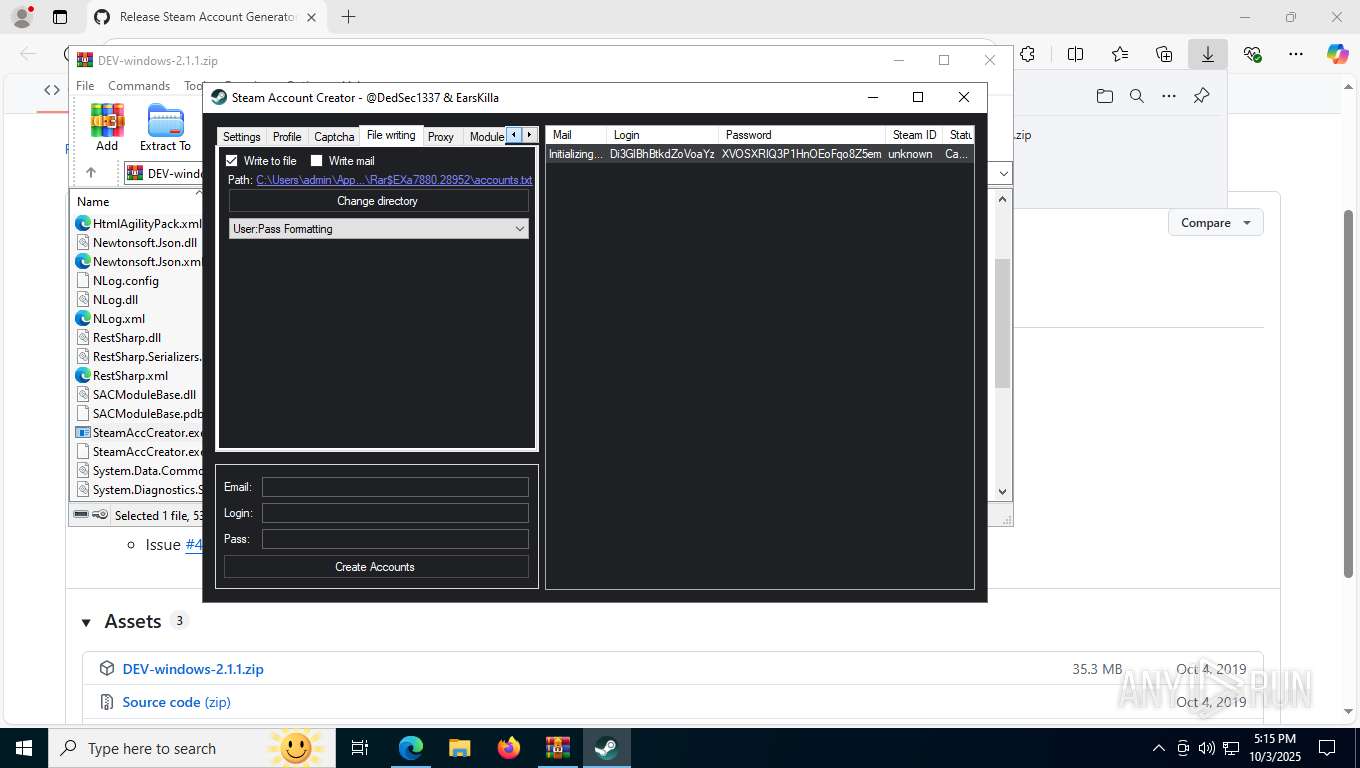Open the browser Extensions puzzle icon
1360x768 pixels.
tap(1028, 55)
